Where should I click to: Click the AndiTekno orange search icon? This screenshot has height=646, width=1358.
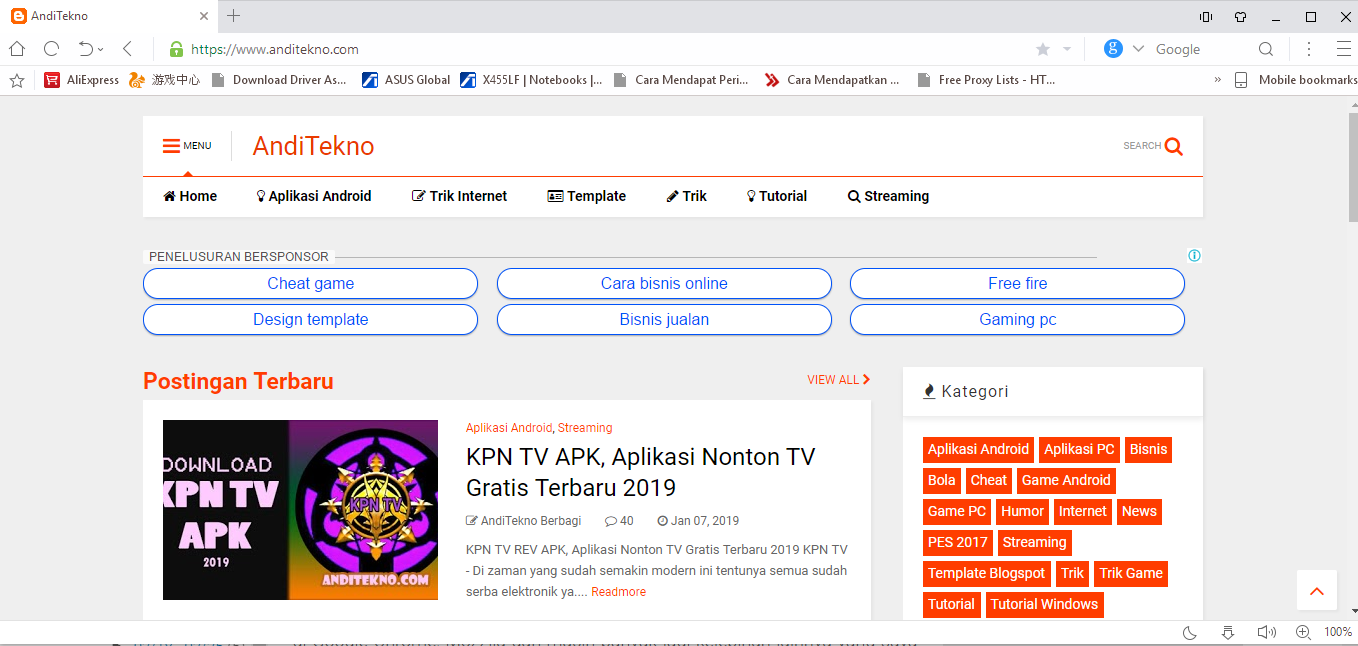(x=1174, y=146)
